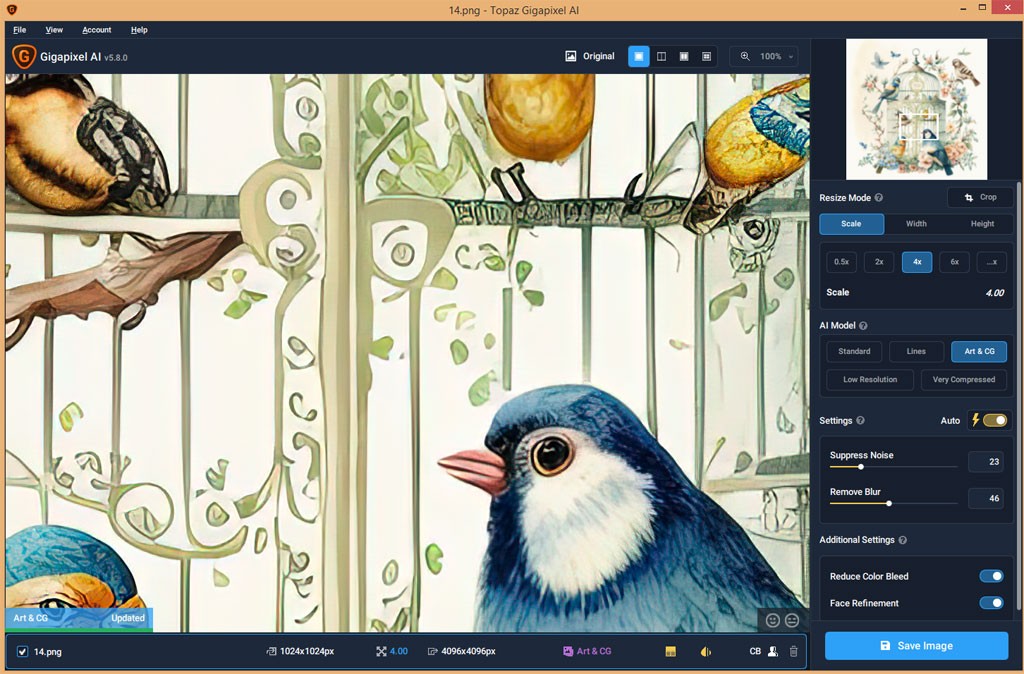Image resolution: width=1024 pixels, height=674 pixels.
Task: Open the custom scale option
Action: click(x=991, y=262)
